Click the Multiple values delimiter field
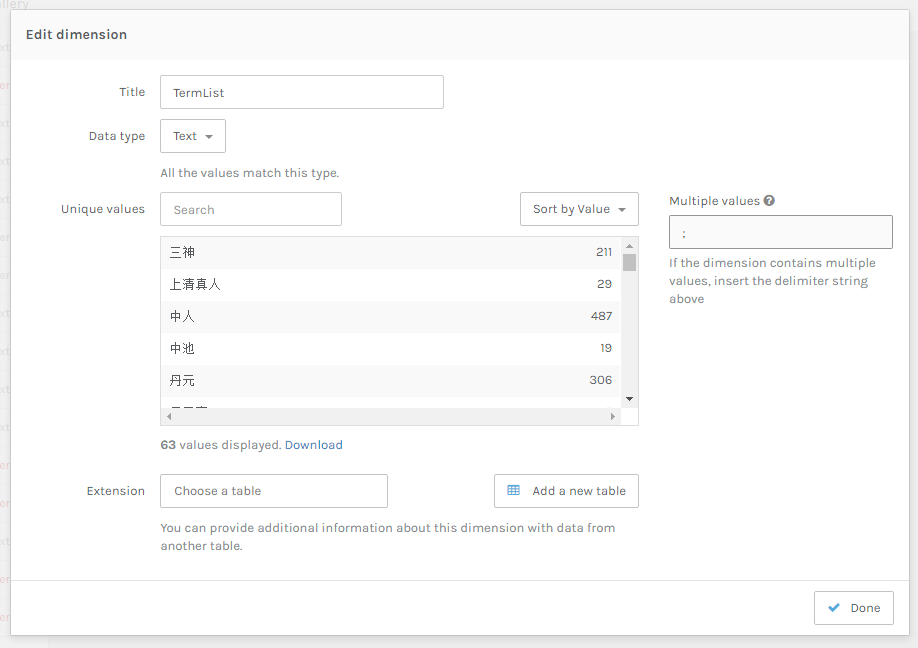The width and height of the screenshot is (918, 648). [780, 232]
